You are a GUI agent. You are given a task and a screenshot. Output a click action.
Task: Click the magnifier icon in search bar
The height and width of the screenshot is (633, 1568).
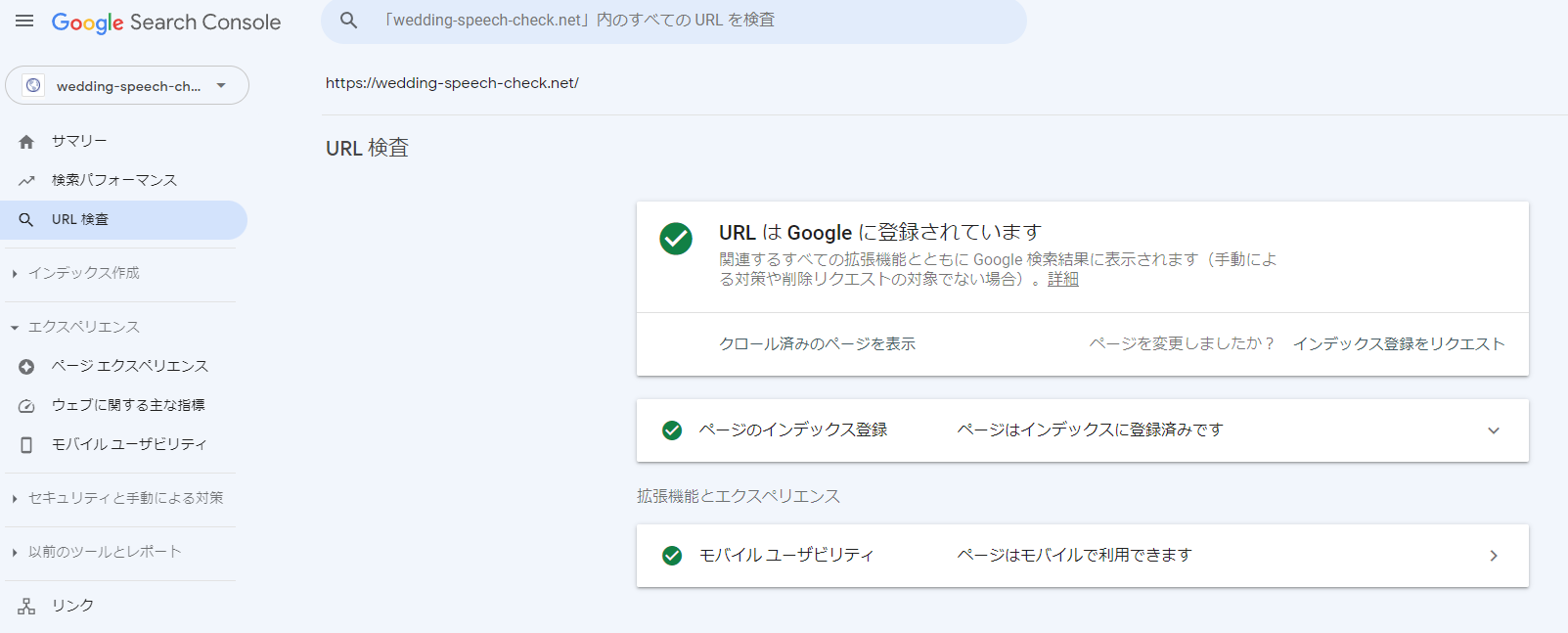(349, 21)
